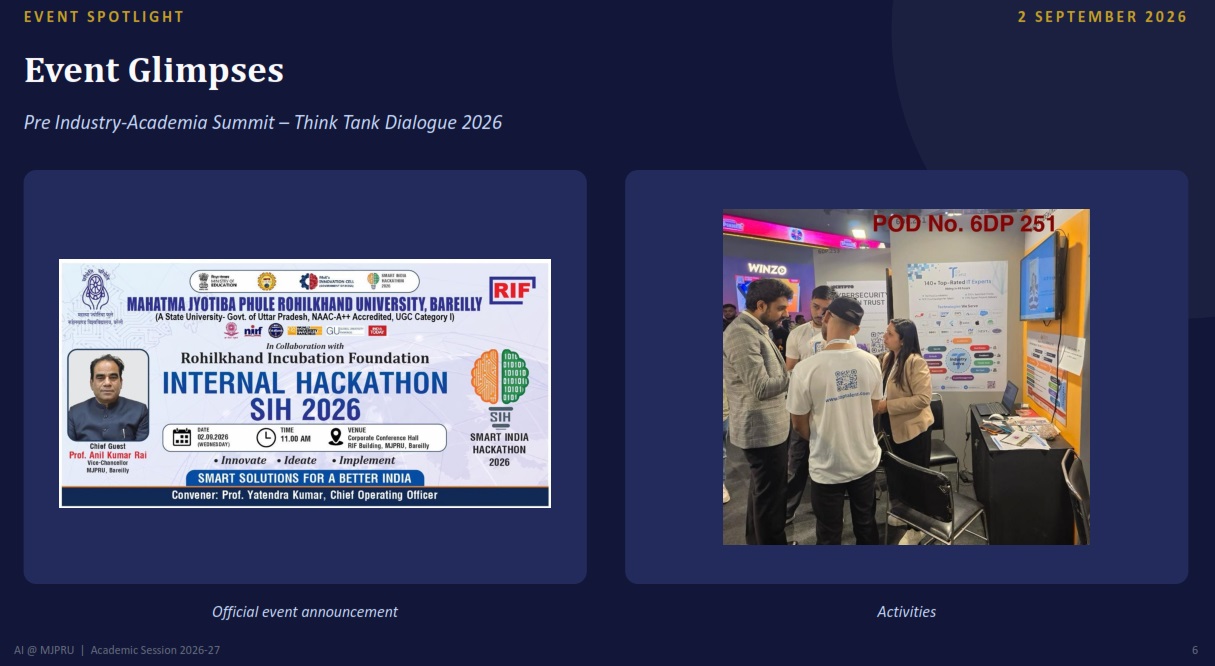Click the Activities booth photo
Image resolution: width=1215 pixels, height=666 pixels.
(906, 377)
